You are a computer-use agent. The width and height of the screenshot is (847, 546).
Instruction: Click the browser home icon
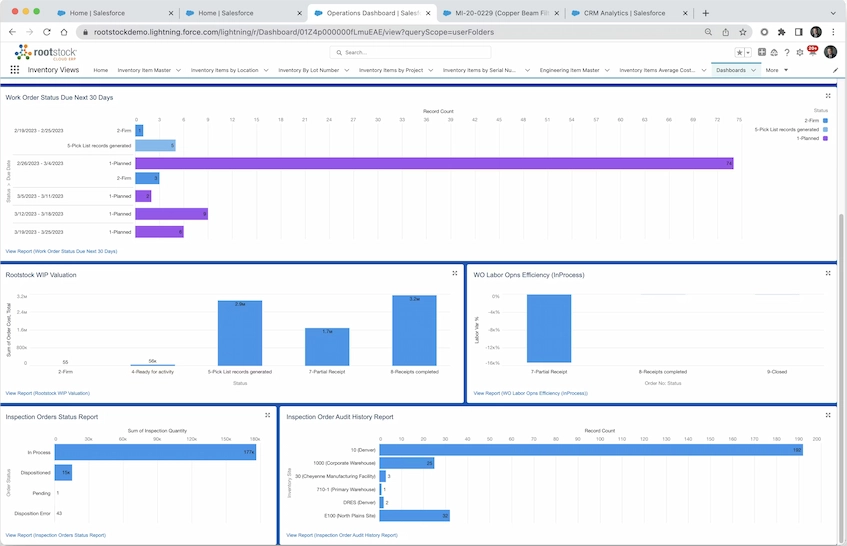tap(64, 32)
